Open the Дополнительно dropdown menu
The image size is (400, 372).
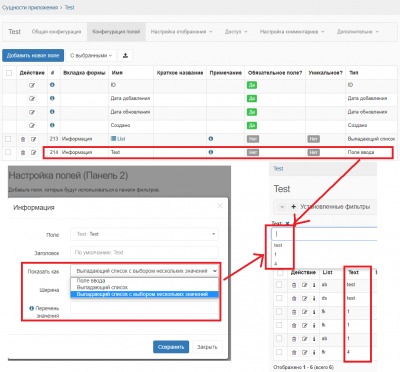tap(358, 32)
